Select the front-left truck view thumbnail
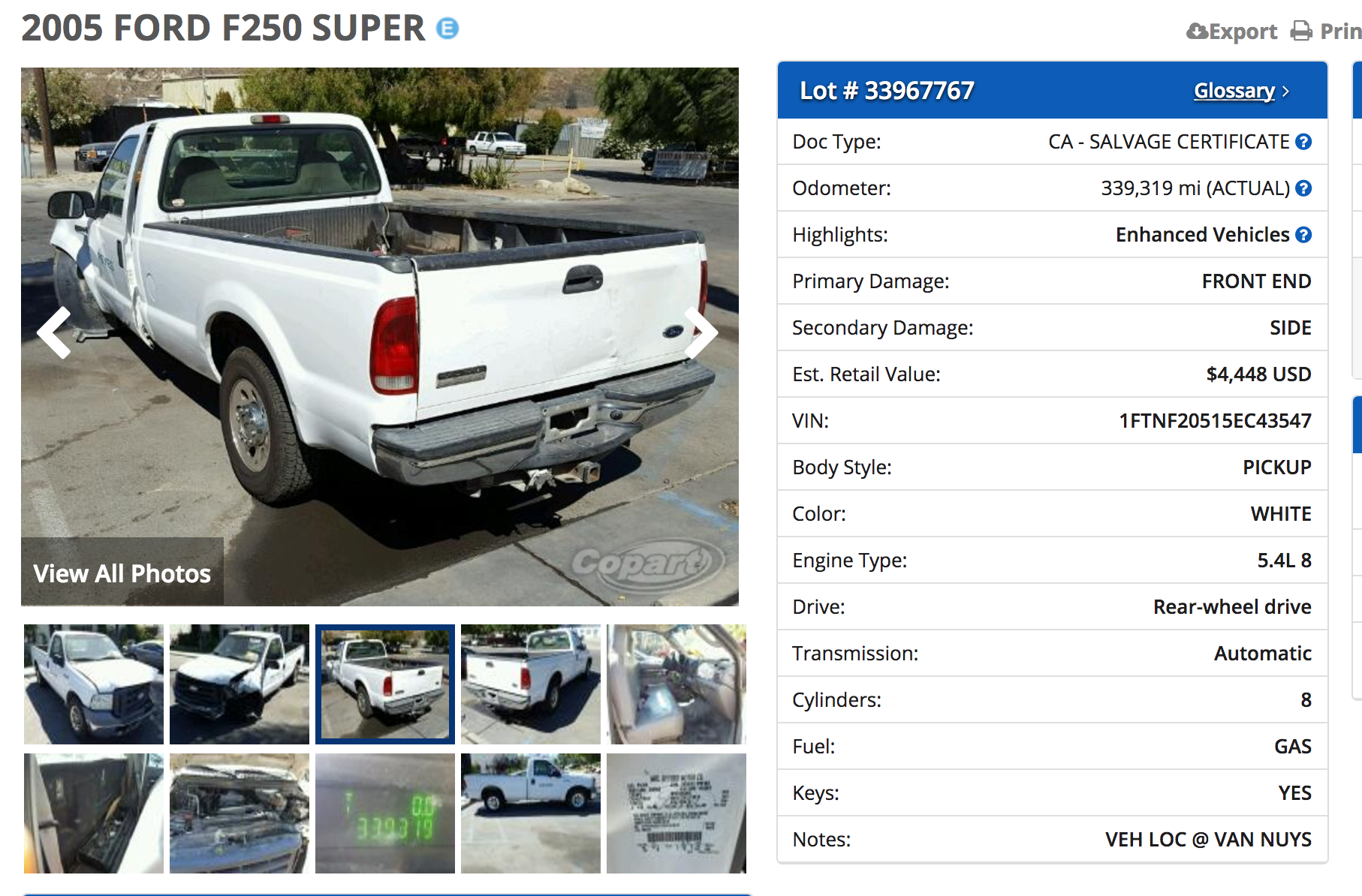The image size is (1362, 896). click(x=94, y=684)
